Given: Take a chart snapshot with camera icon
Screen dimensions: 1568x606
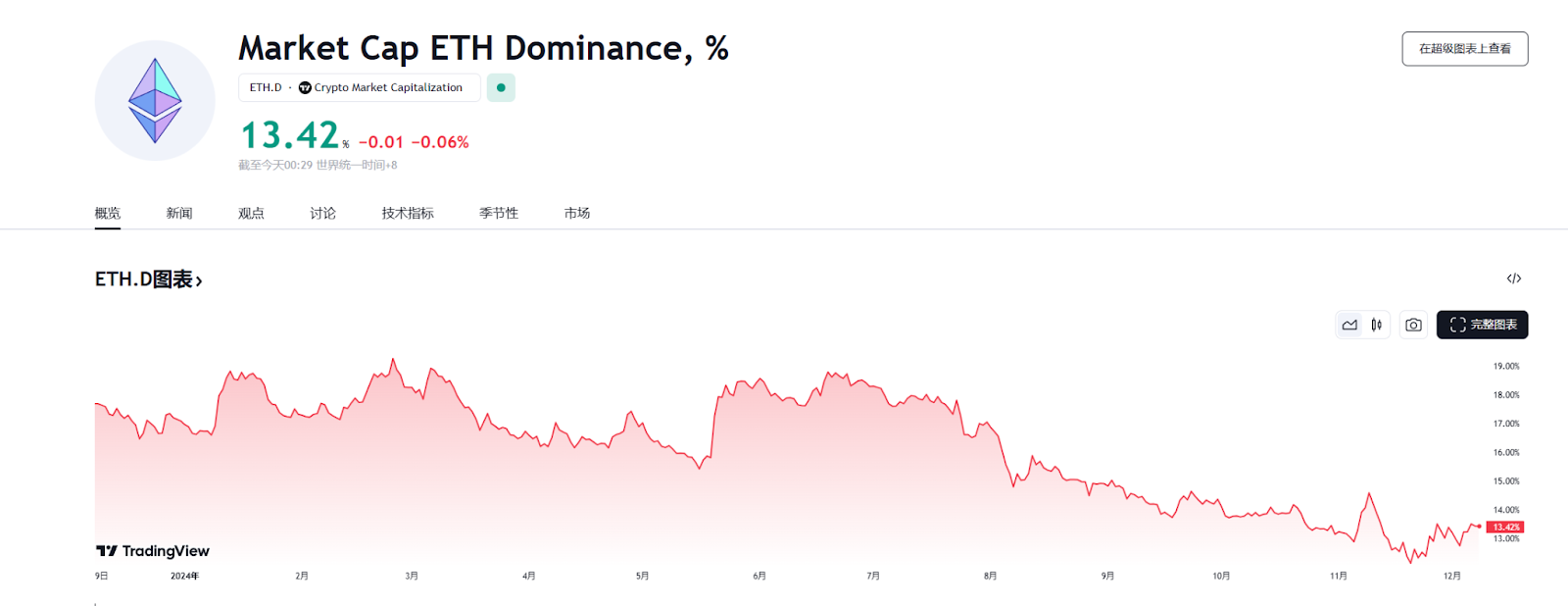Looking at the screenshot, I should point(1412,325).
